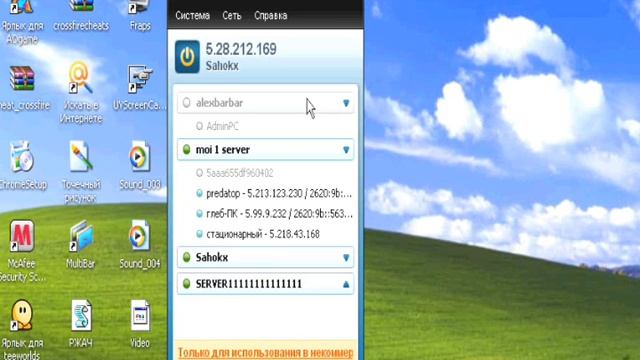Click the Sahokx network row label
This screenshot has height=360, width=640.
click(212, 258)
